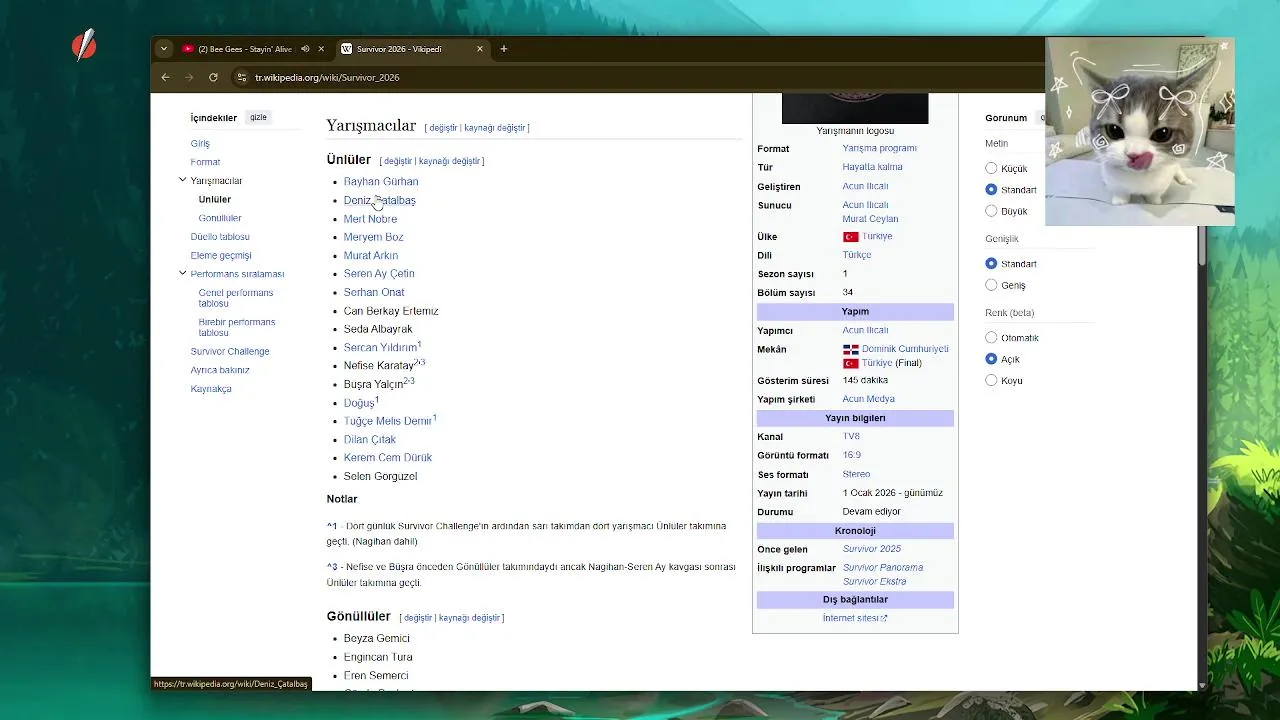Select Küçük text size option

(x=991, y=168)
